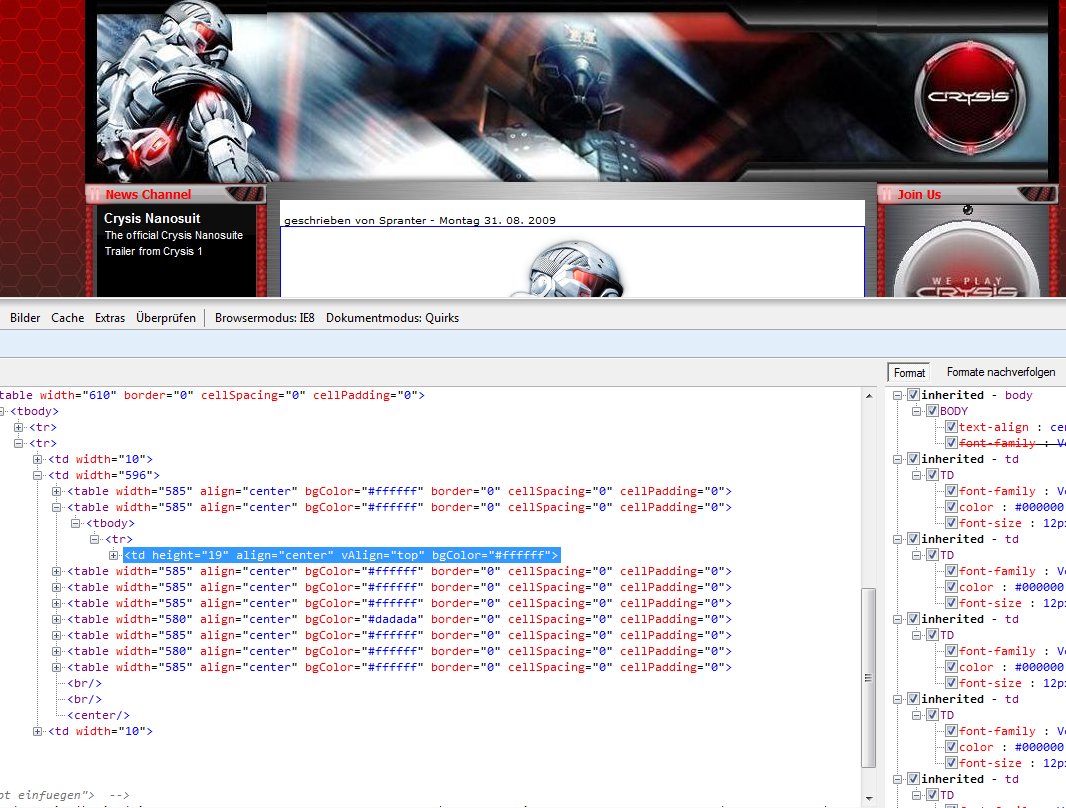
Task: Open the Bilder menu
Action: (25, 318)
